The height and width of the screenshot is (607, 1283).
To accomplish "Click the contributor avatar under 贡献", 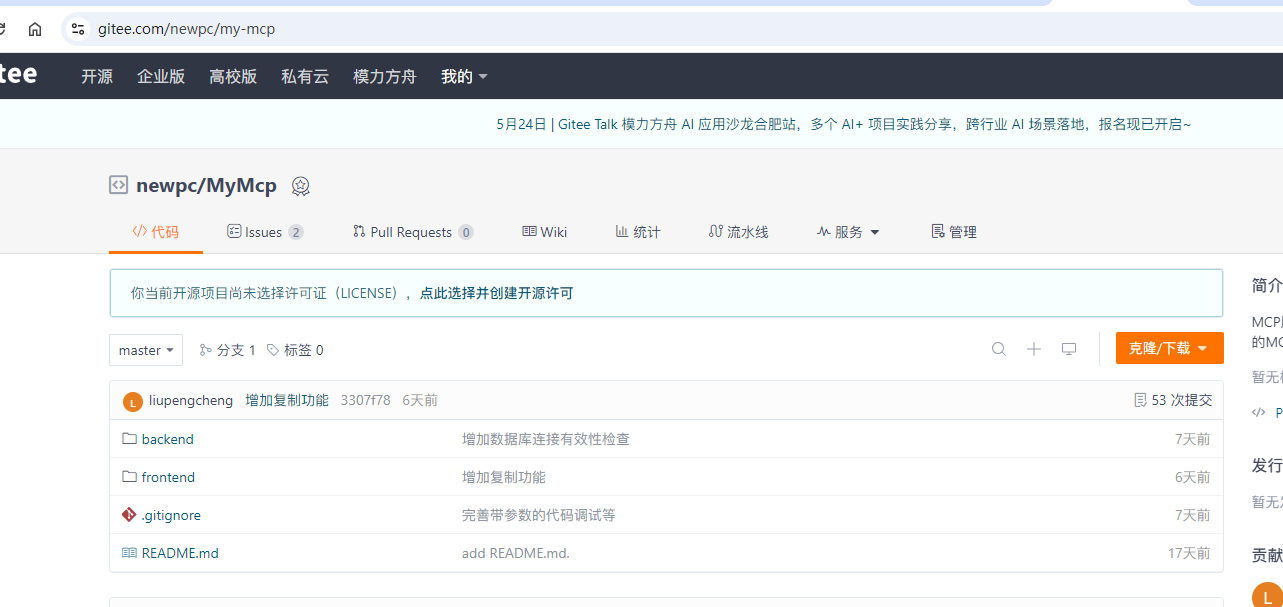I will (x=1267, y=594).
